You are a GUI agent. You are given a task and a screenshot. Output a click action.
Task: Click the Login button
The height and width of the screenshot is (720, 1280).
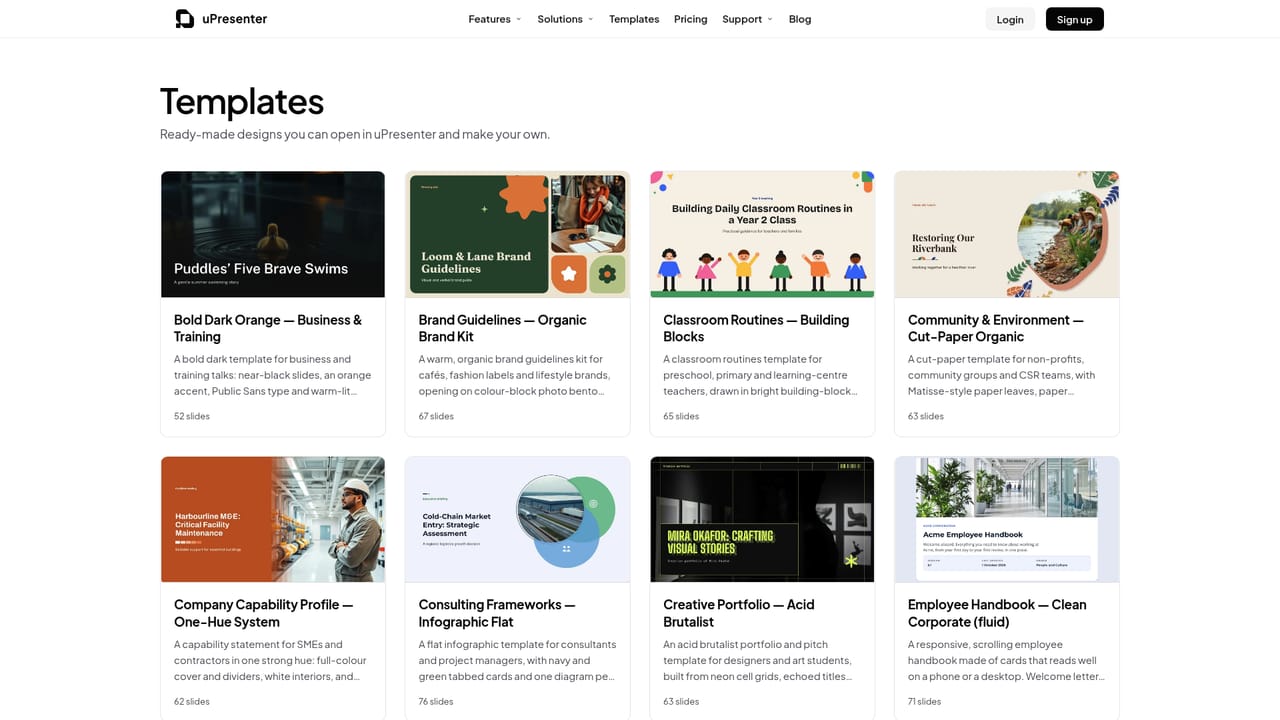pos(1010,19)
